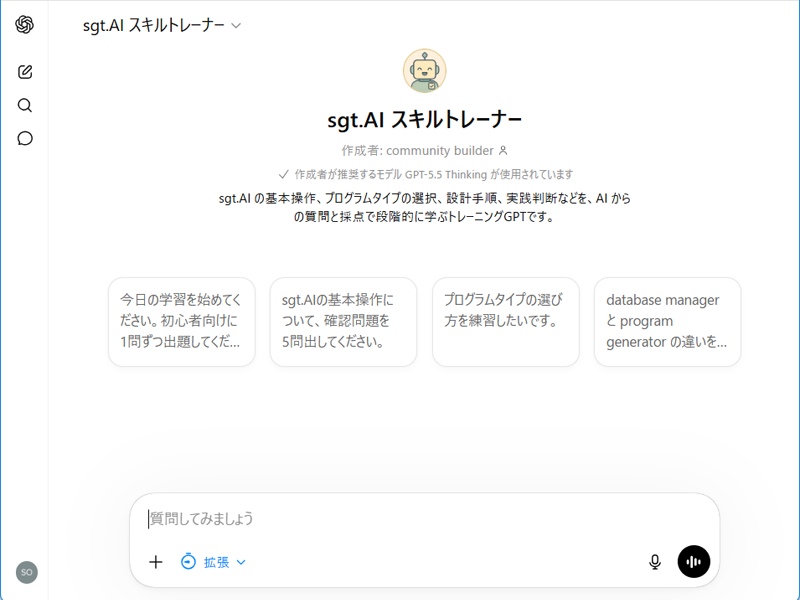800x600 pixels.
Task: Open the ChatGPT logo home icon
Action: (24, 24)
